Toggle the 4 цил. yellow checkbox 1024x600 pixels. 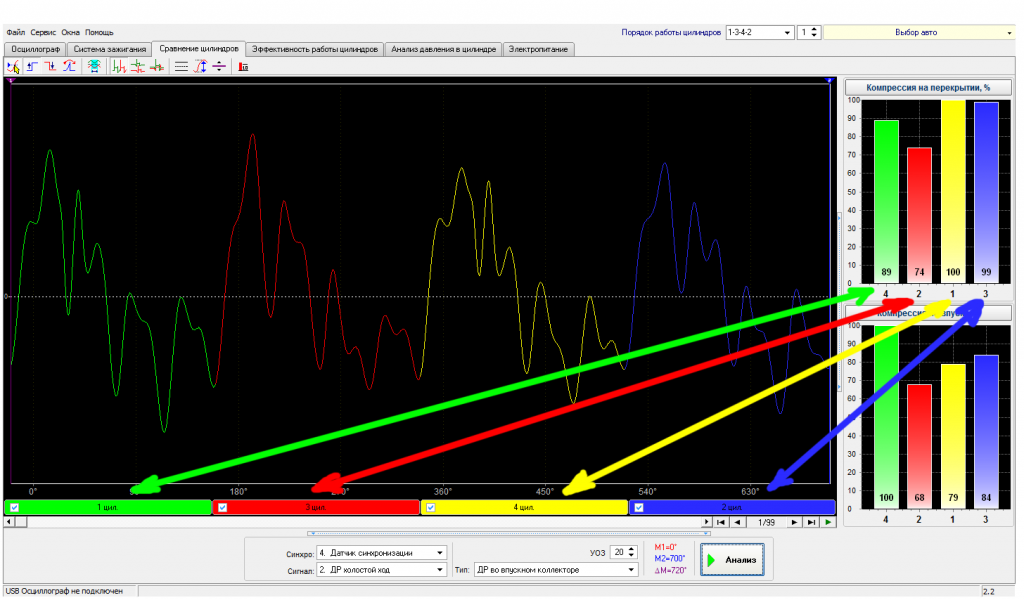click(x=430, y=507)
